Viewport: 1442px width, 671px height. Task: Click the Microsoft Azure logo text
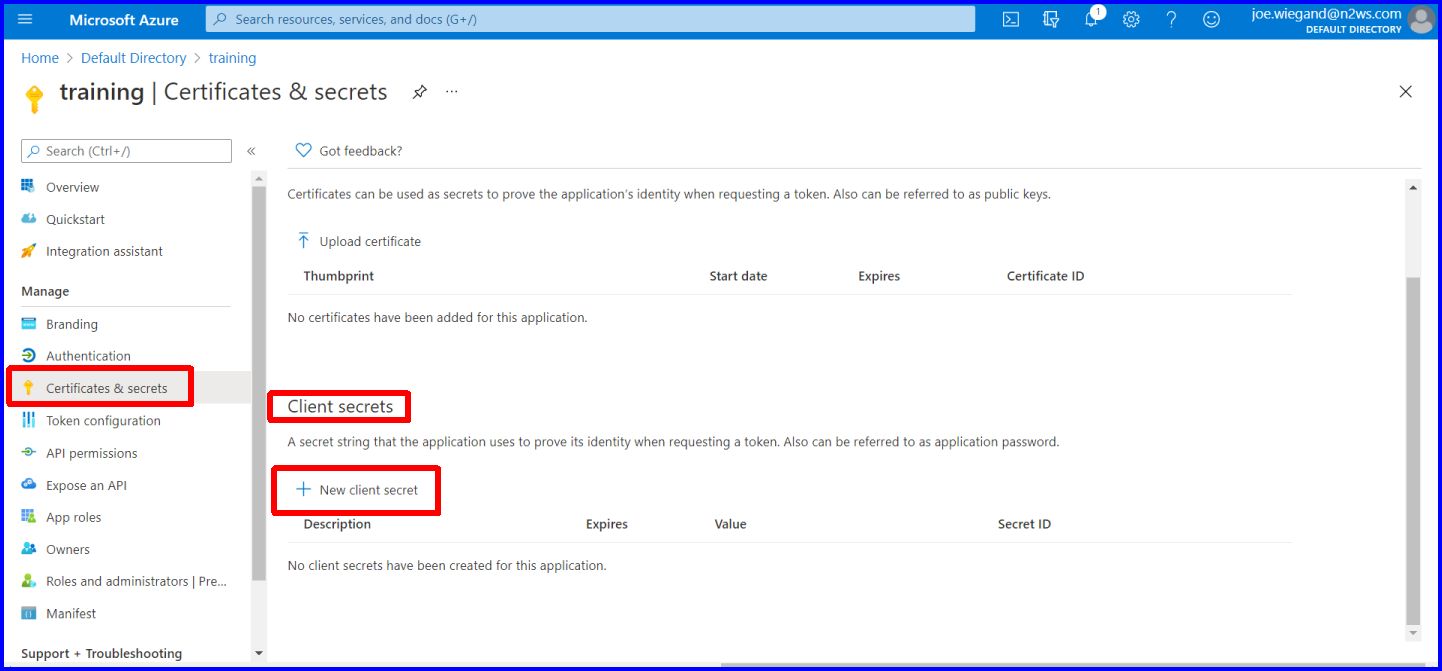pos(124,20)
